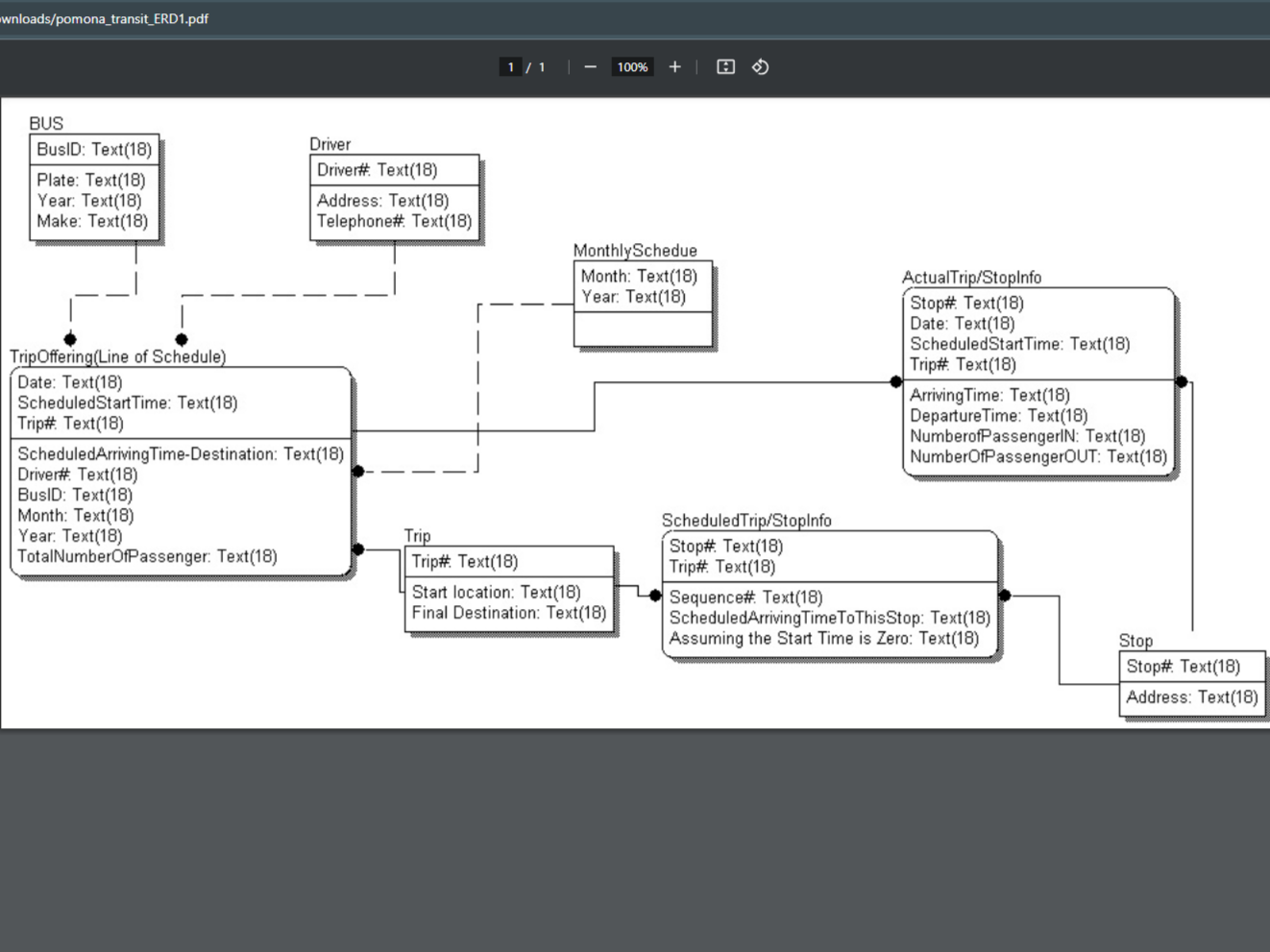Click 'Month: Text(18)' in MonthlySchedule table

click(x=639, y=277)
